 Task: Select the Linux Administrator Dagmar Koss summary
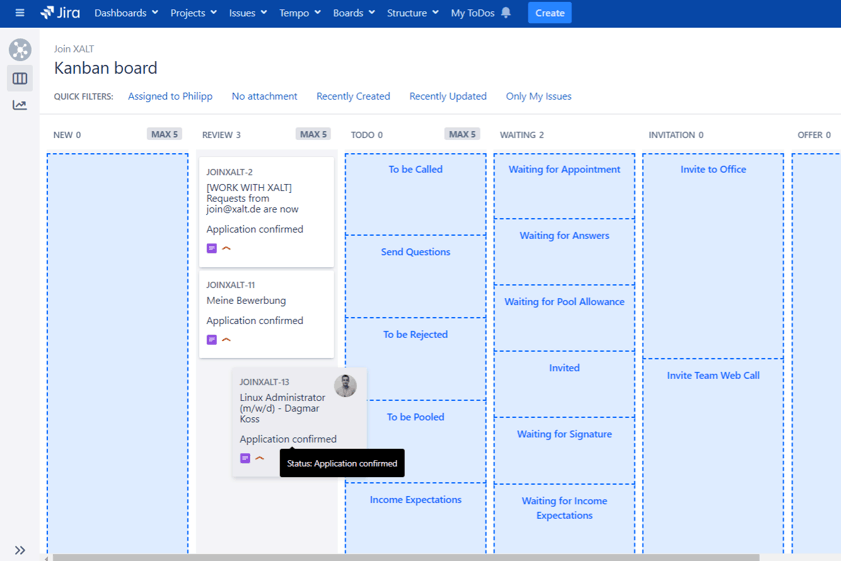(x=282, y=408)
